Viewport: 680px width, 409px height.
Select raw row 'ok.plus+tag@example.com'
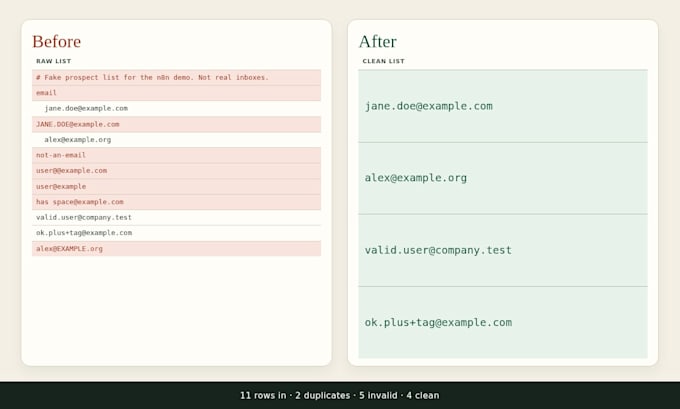pyautogui.click(x=177, y=233)
